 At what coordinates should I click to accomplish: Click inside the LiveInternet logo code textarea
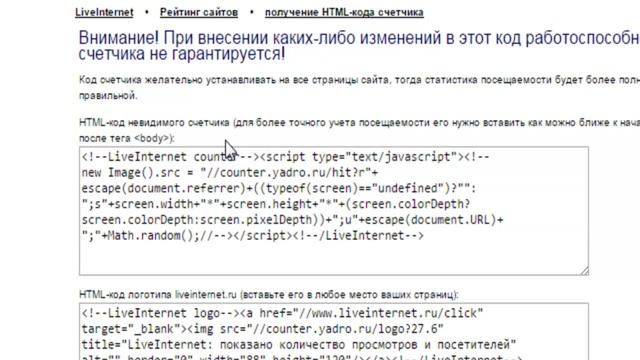[x=334, y=331]
